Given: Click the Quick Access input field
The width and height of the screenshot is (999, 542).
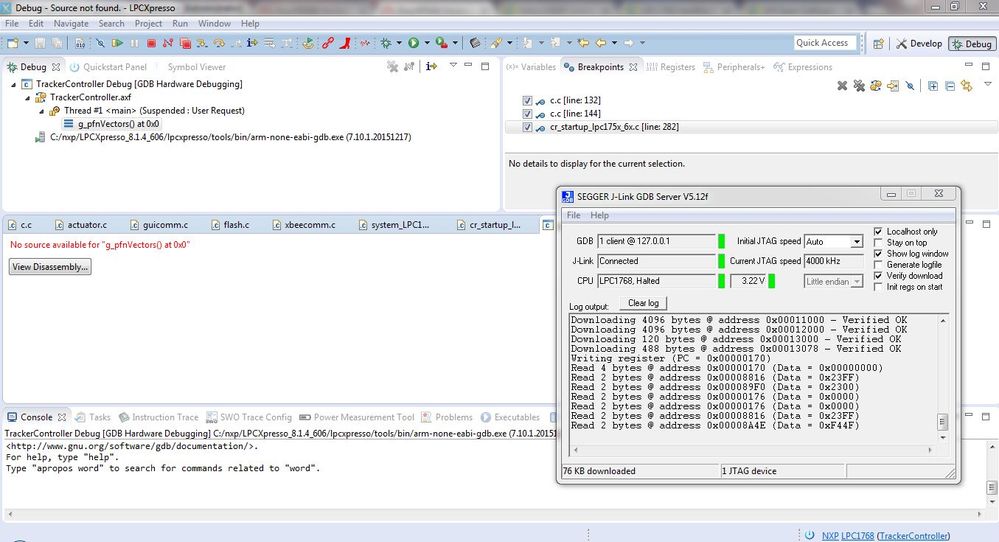Looking at the screenshot, I should 825,43.
